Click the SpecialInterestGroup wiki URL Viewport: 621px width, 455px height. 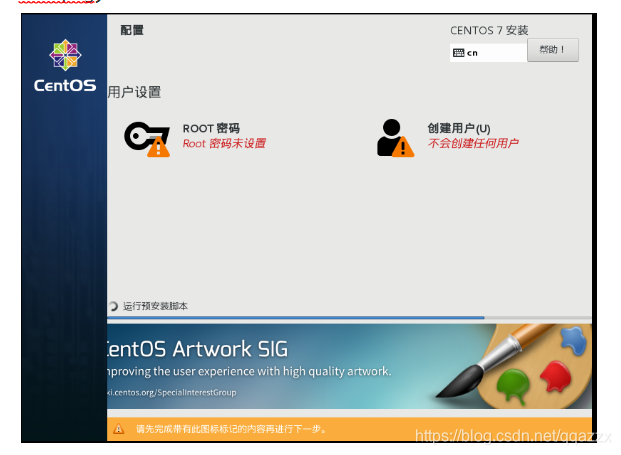coord(171,392)
